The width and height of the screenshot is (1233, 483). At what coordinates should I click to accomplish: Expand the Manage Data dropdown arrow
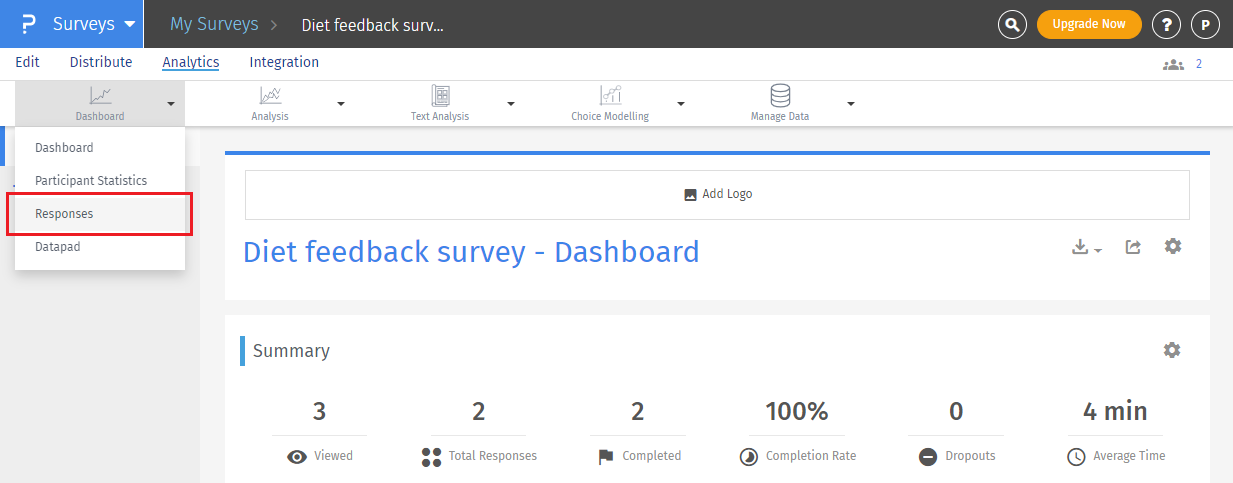pos(851,103)
